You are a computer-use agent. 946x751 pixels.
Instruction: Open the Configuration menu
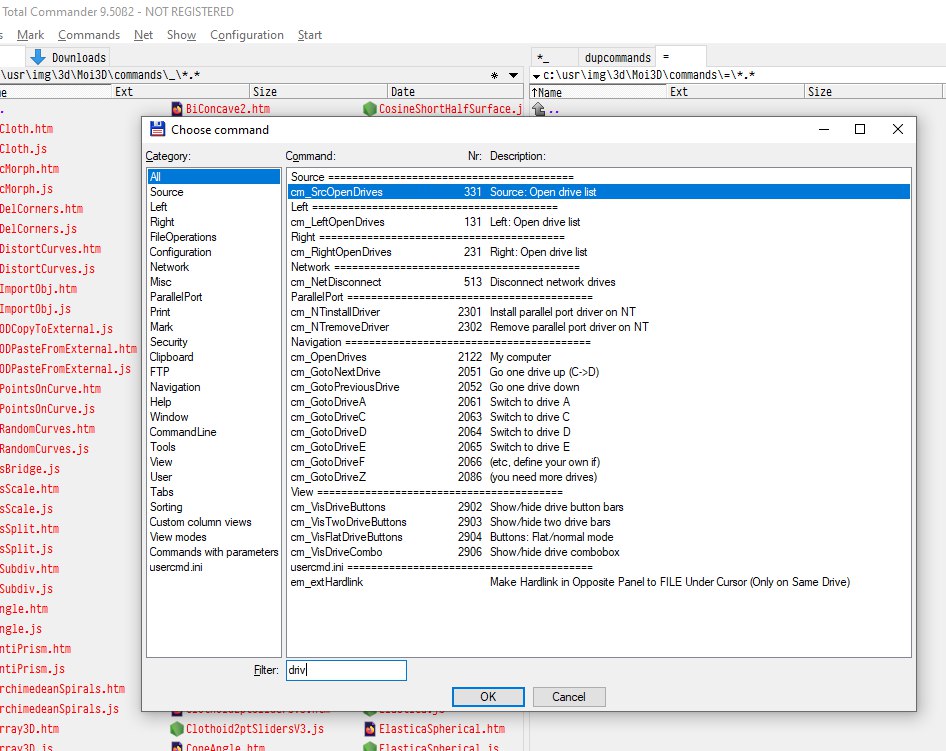pyautogui.click(x=247, y=35)
